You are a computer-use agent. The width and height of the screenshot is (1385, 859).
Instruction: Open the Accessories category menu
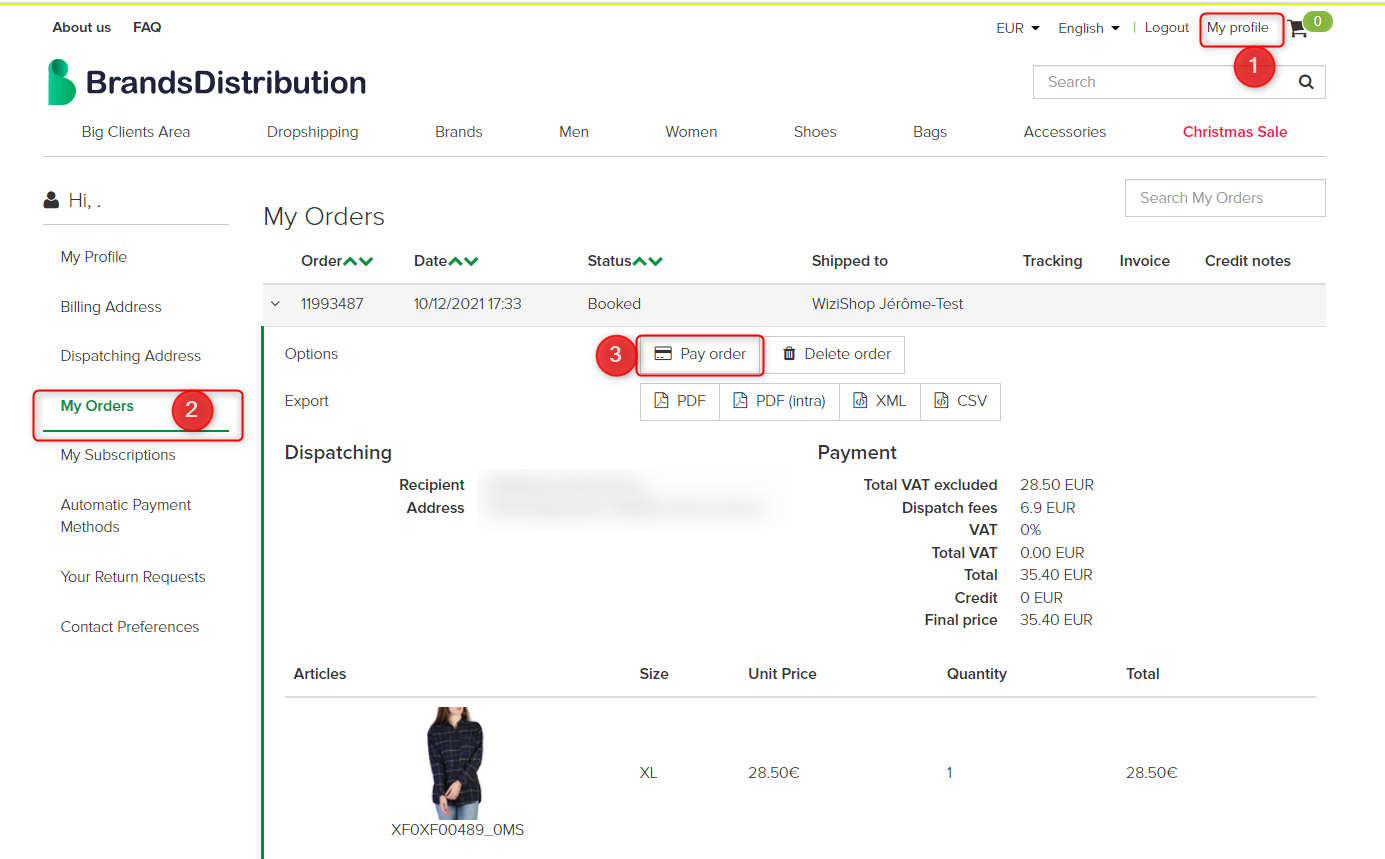point(1065,132)
